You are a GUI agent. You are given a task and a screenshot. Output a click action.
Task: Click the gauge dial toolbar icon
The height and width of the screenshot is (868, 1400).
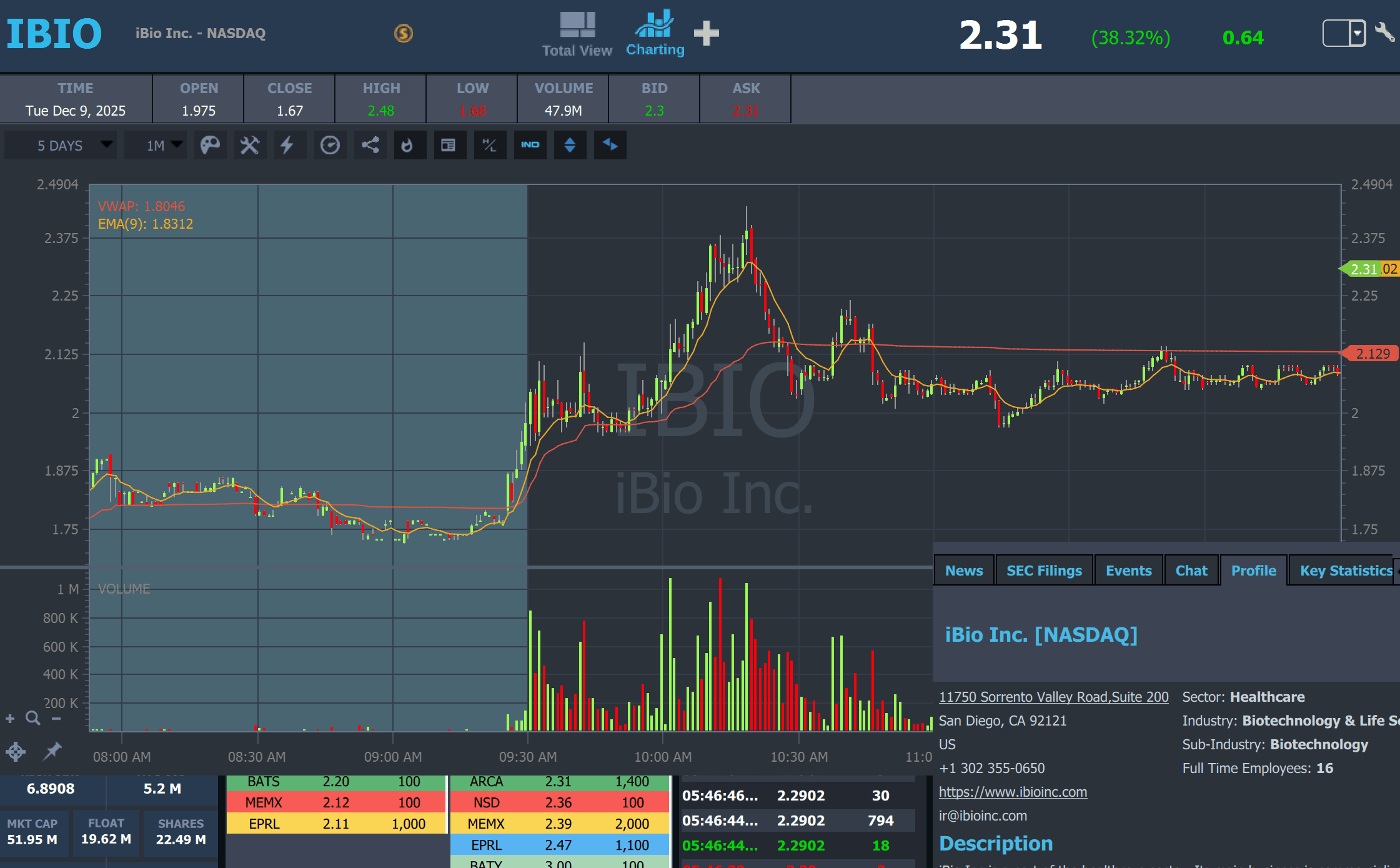tap(330, 146)
